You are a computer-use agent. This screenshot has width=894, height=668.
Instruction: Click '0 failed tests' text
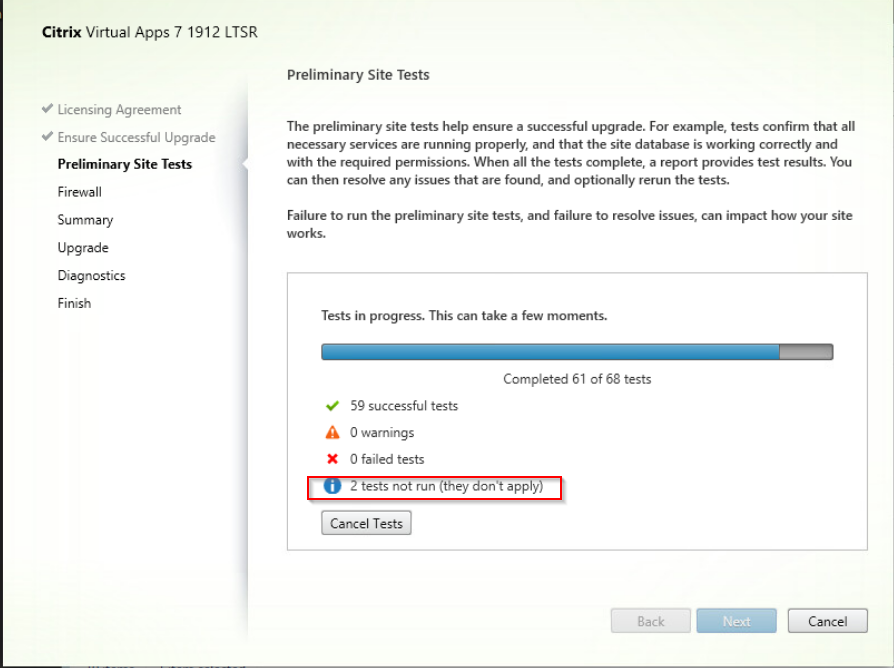coord(387,459)
